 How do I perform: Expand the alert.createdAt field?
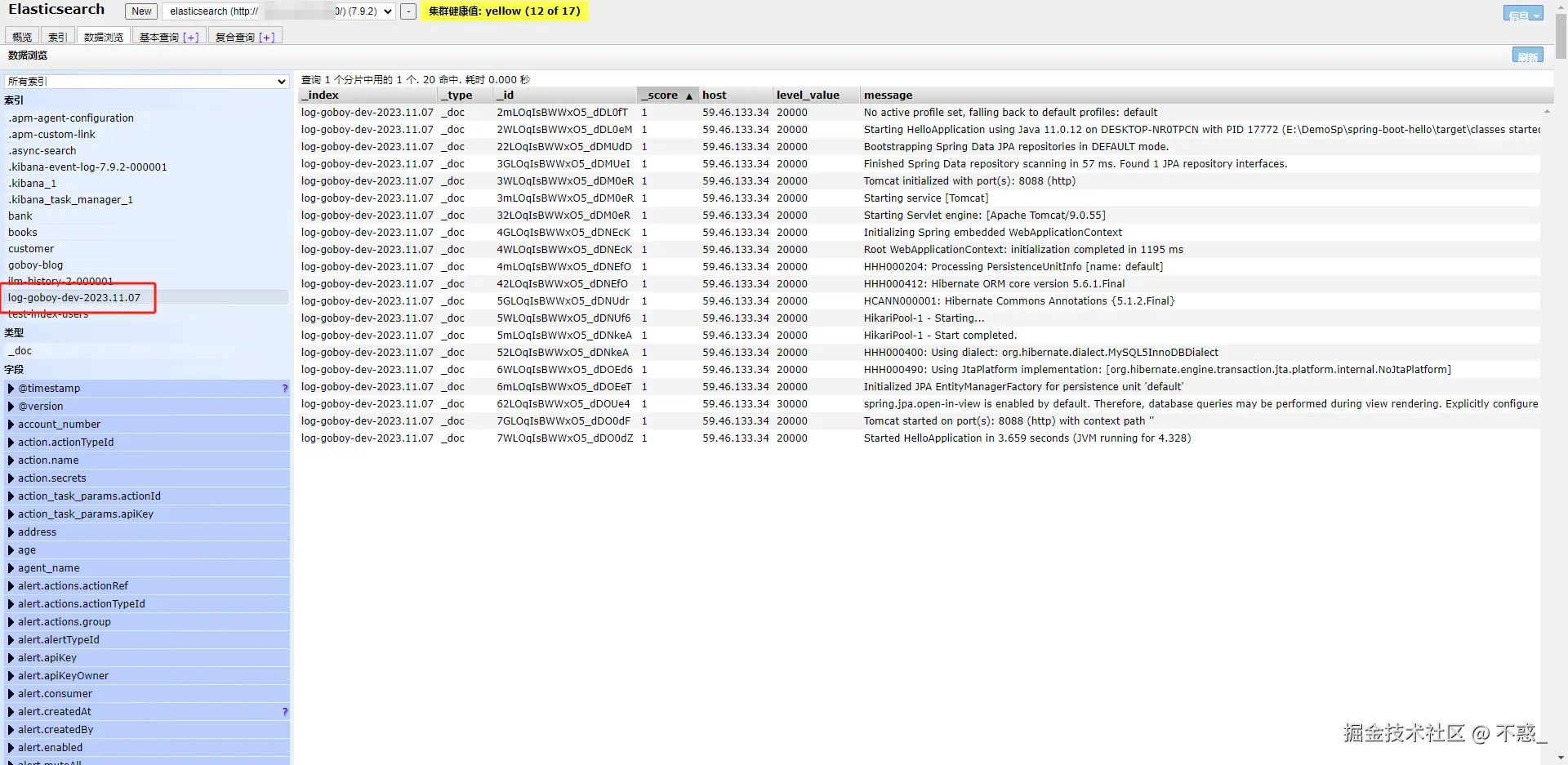click(x=147, y=712)
